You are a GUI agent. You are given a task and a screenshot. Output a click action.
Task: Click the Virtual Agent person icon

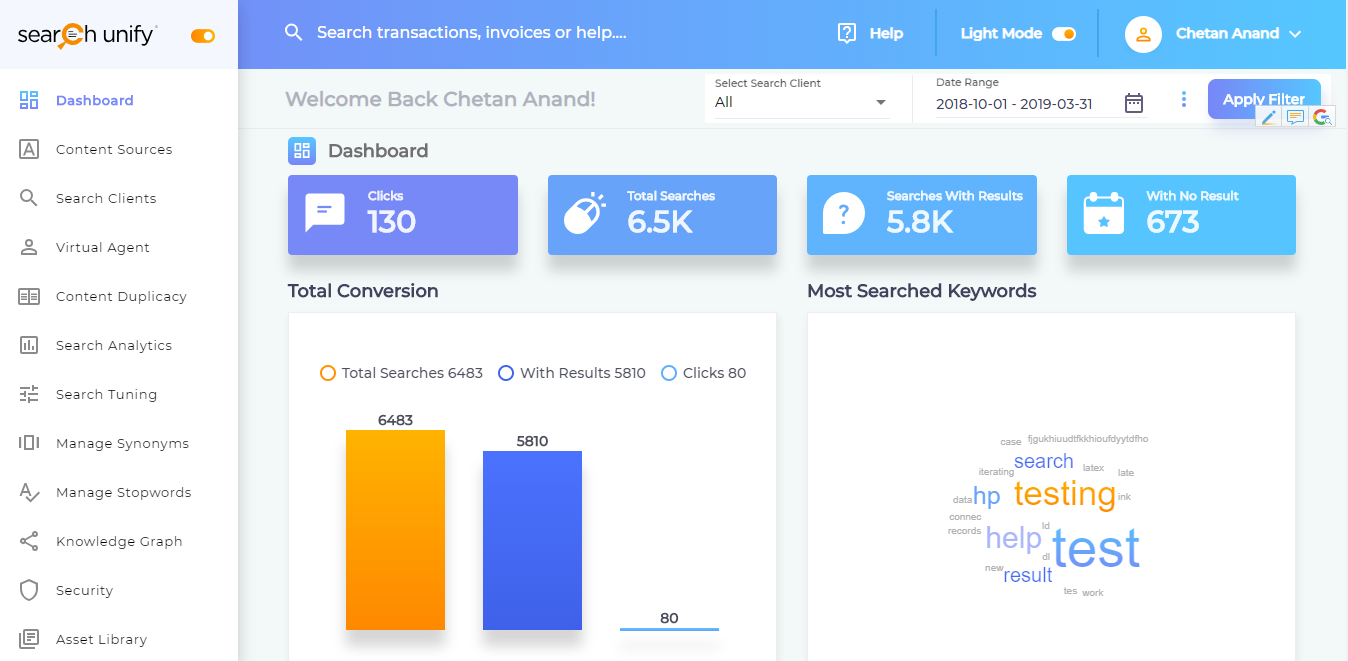pyautogui.click(x=29, y=247)
